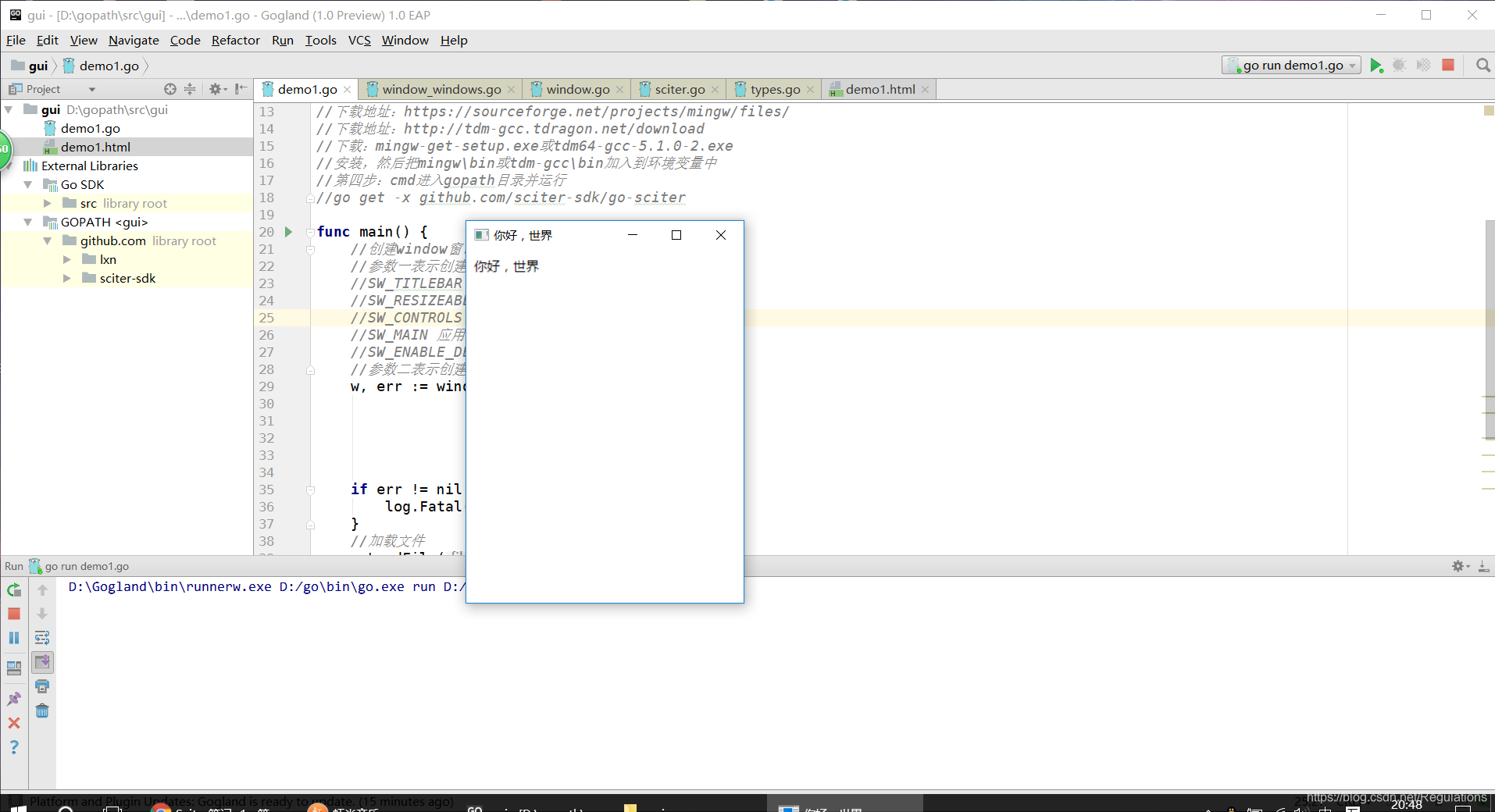Close the window.go editor tab

[x=619, y=90]
